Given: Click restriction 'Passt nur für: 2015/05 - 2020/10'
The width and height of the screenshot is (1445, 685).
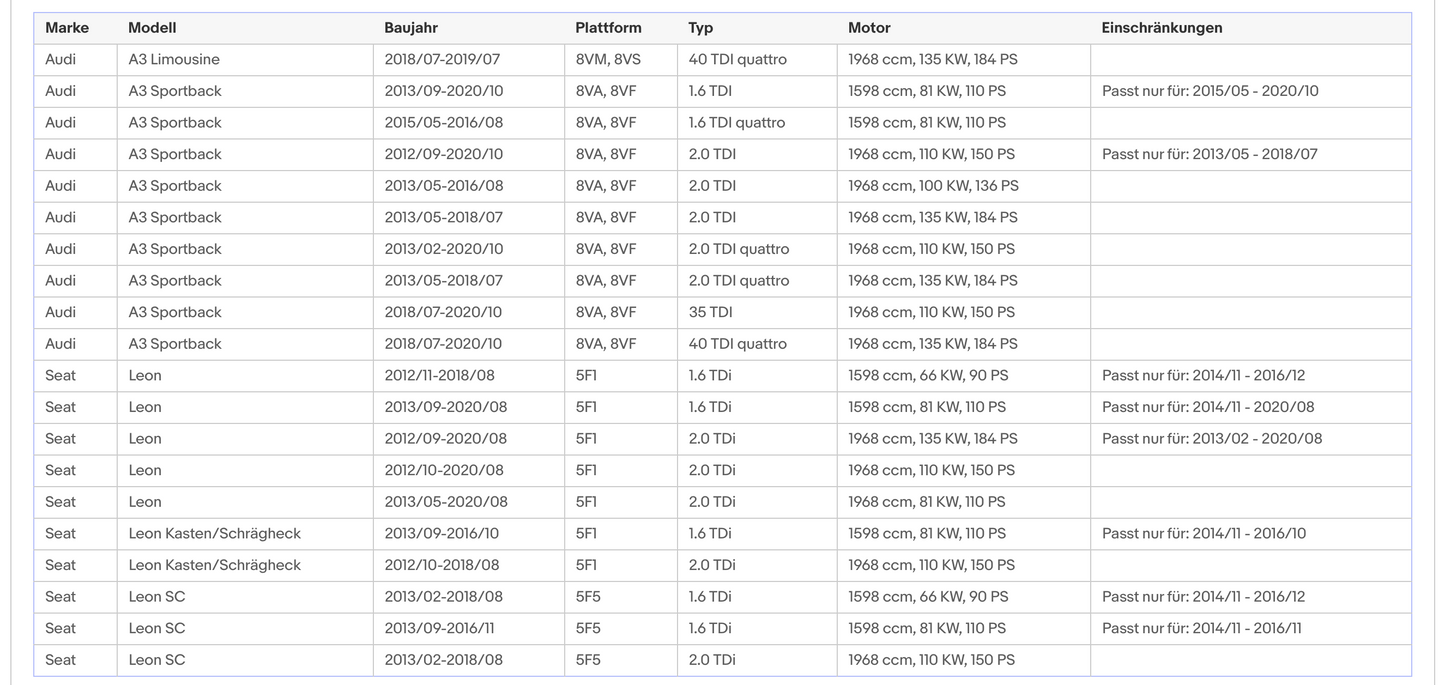Looking at the screenshot, I should tap(1210, 91).
